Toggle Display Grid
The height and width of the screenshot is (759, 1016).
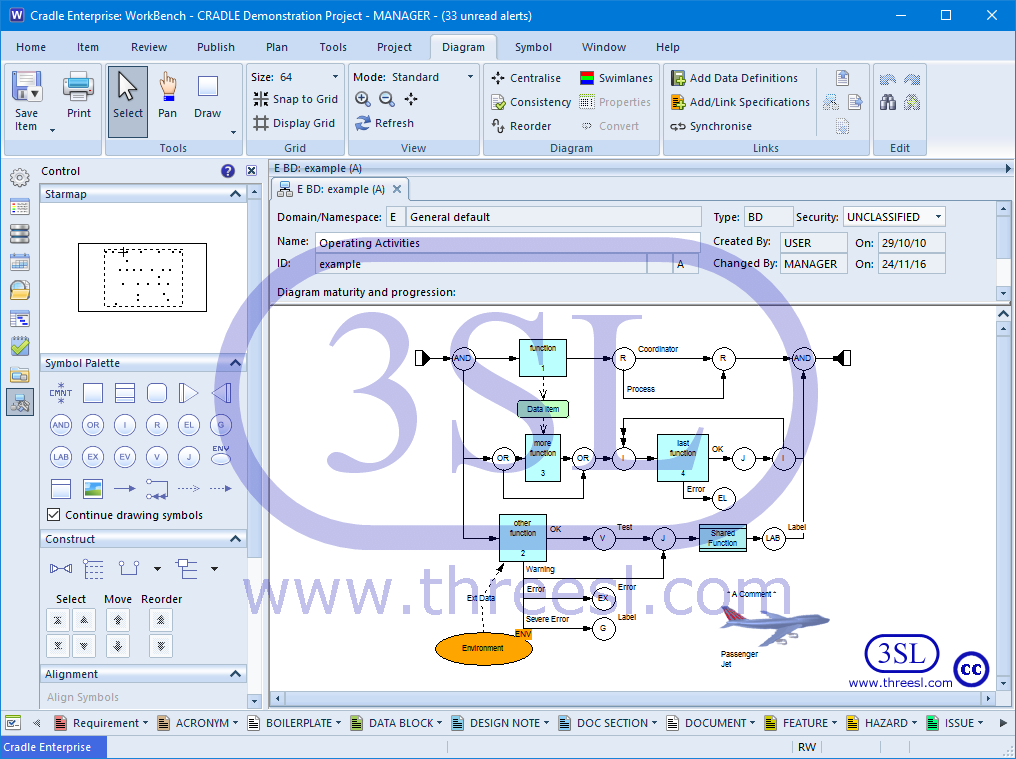(294, 123)
